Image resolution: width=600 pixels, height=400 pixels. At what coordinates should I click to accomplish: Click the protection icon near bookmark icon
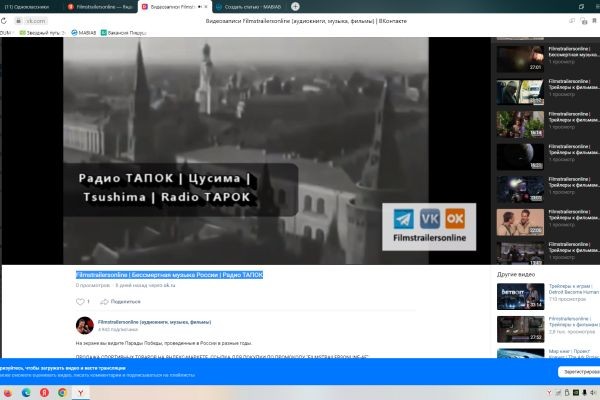[584, 21]
